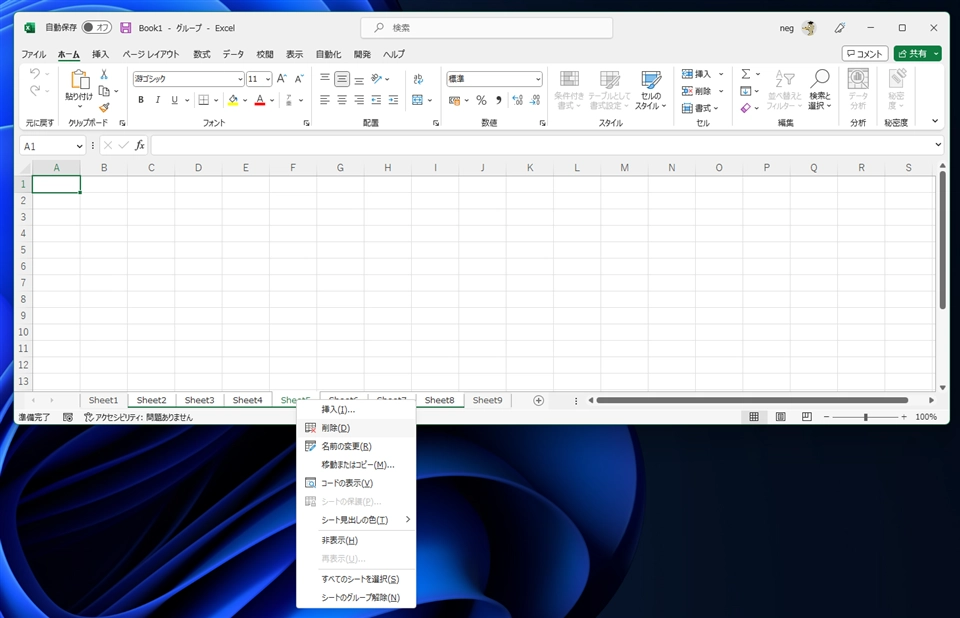Open the 挿入 ribbon tab
The width and height of the screenshot is (960, 618).
pos(100,54)
